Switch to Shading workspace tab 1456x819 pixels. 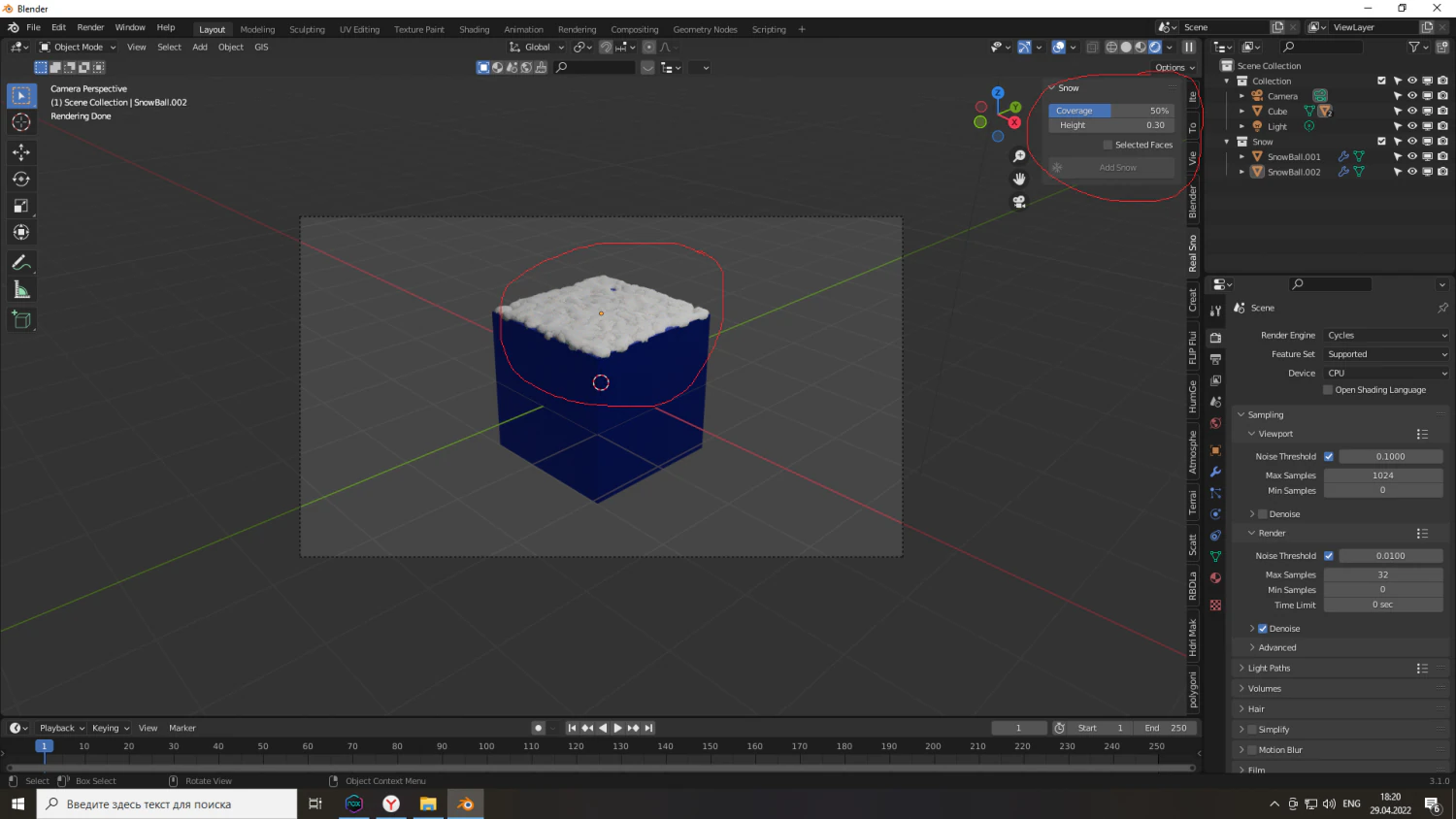coord(474,29)
